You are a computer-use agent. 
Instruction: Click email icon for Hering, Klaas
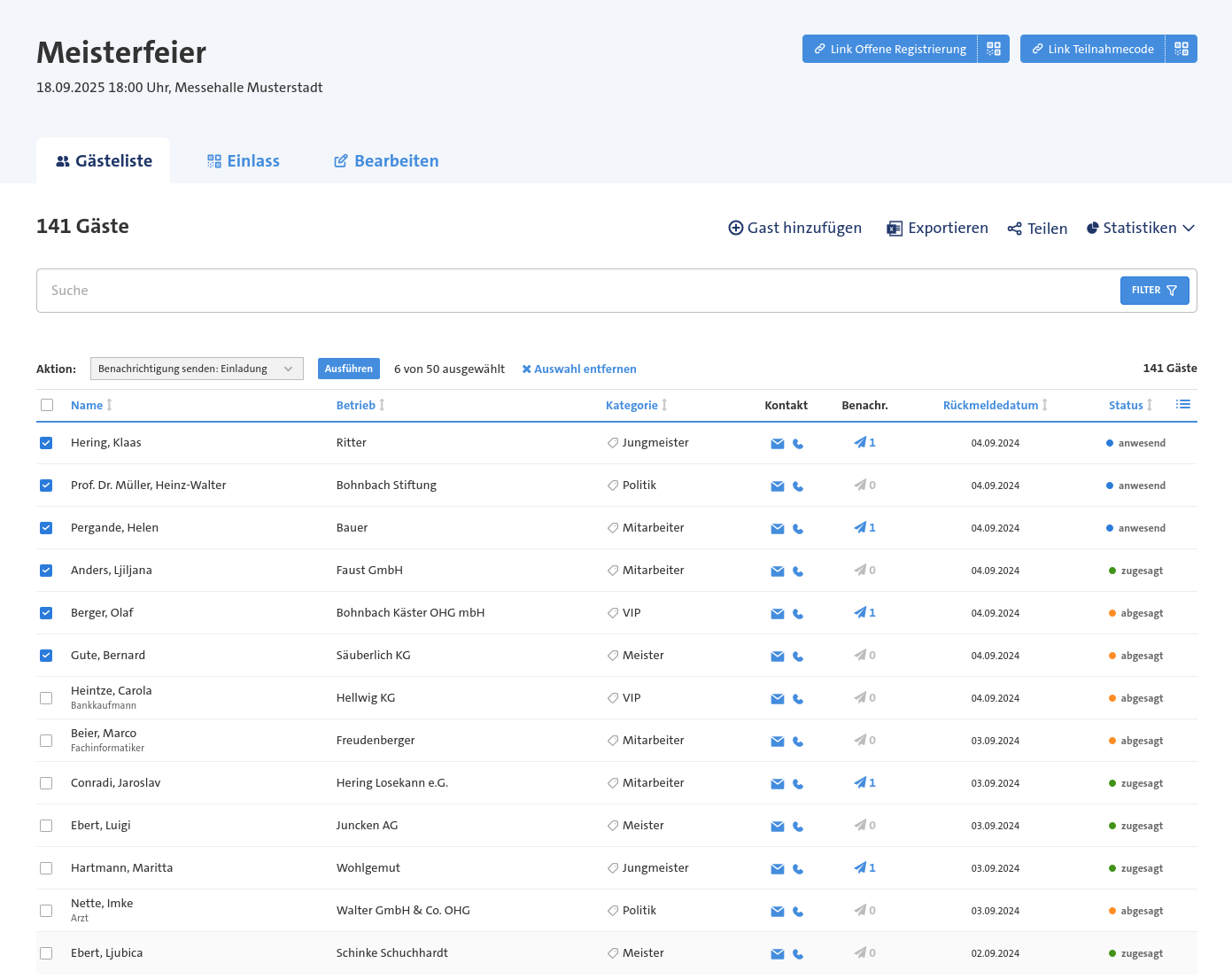[778, 444]
